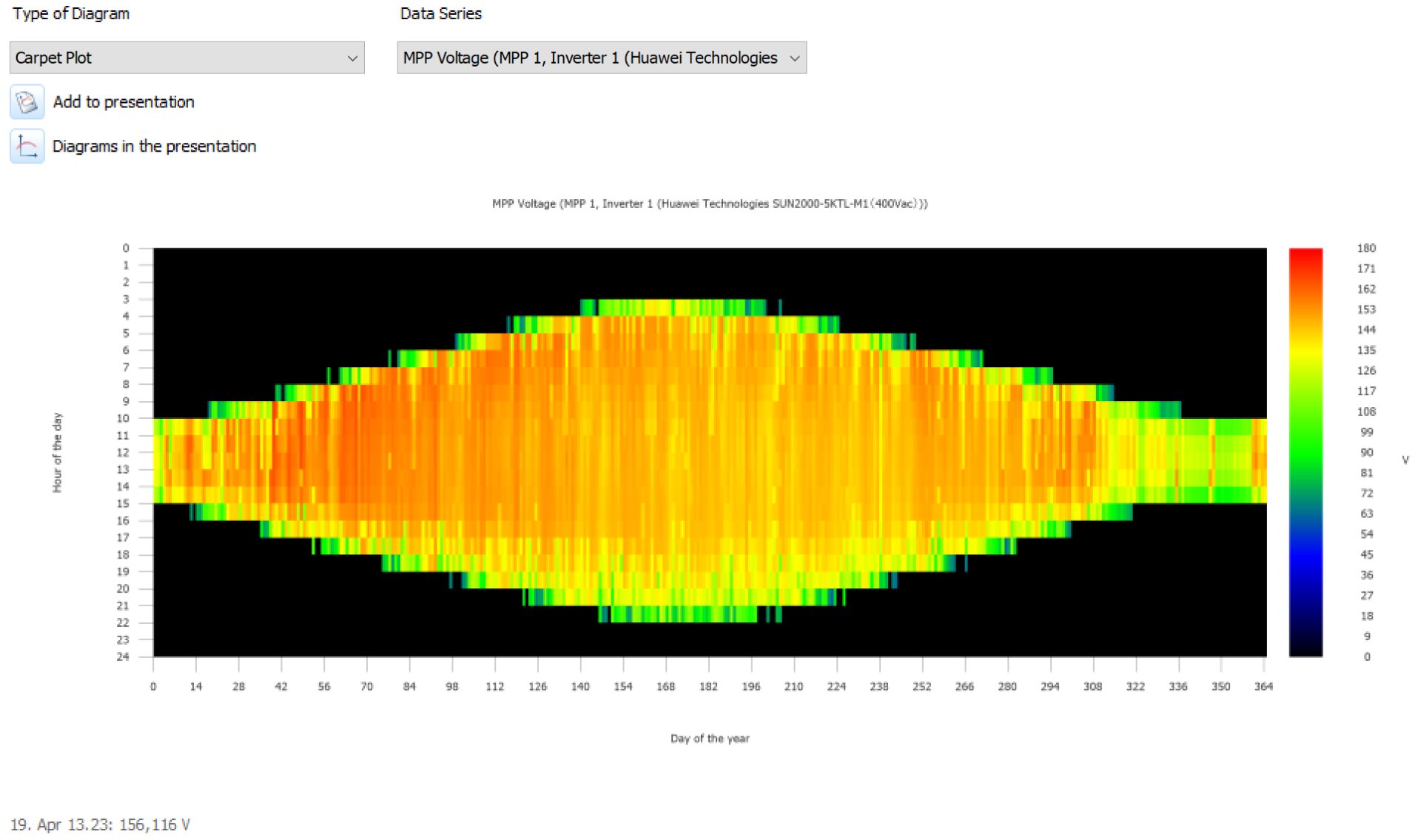The image size is (1421, 840).
Task: Click the "Day of the year" axis label
Action: (709, 739)
